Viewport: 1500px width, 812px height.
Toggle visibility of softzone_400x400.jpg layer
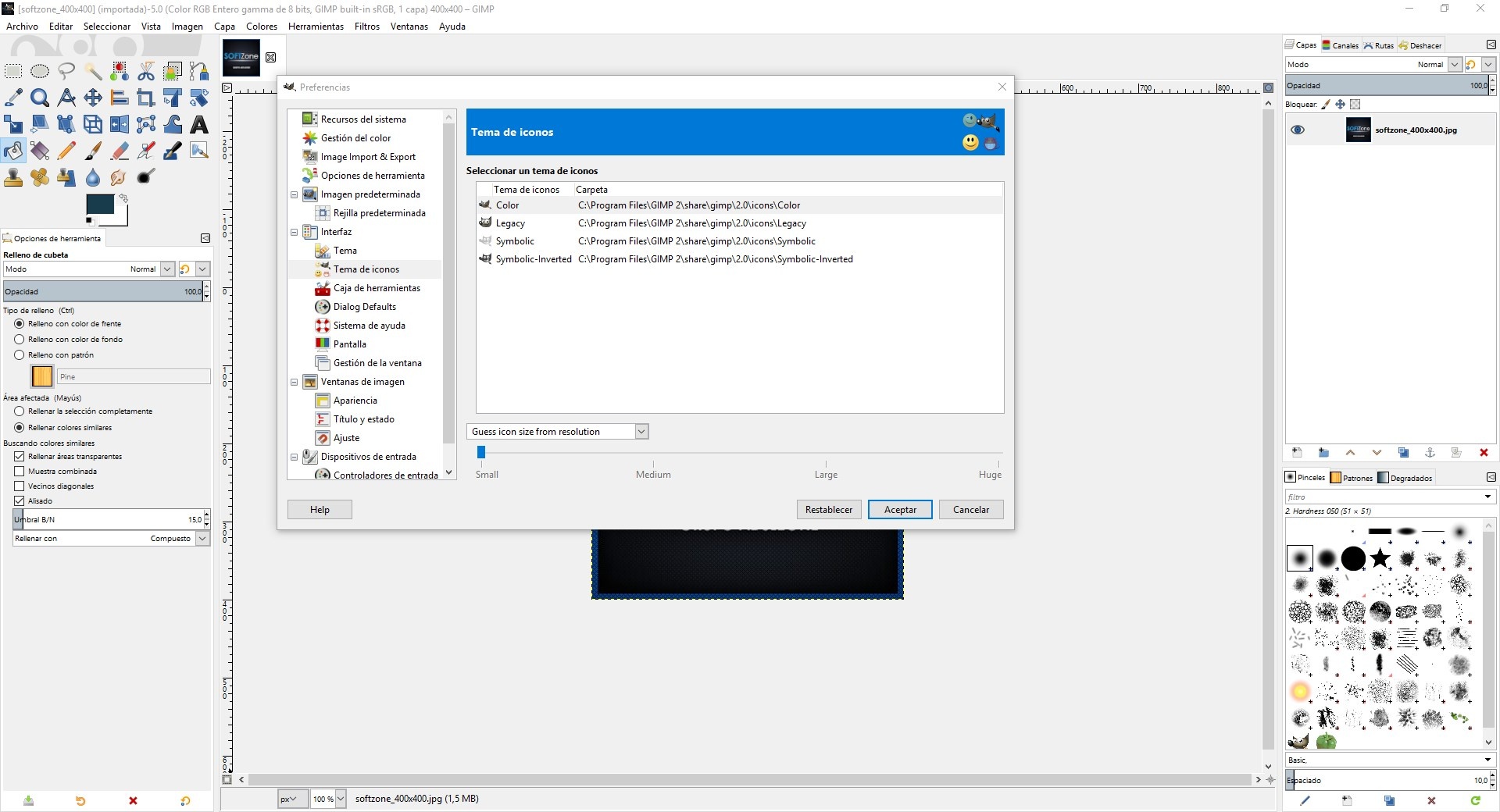click(1298, 130)
